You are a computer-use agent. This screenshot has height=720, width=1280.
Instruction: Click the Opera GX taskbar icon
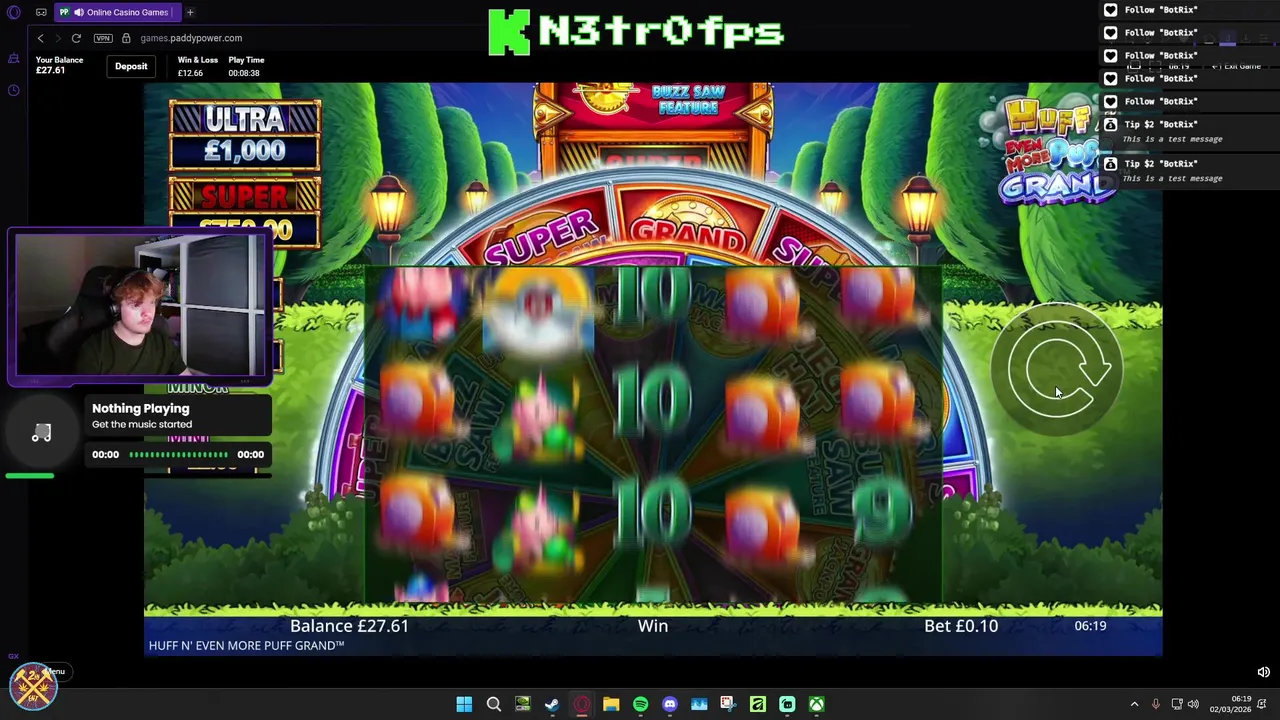(581, 705)
